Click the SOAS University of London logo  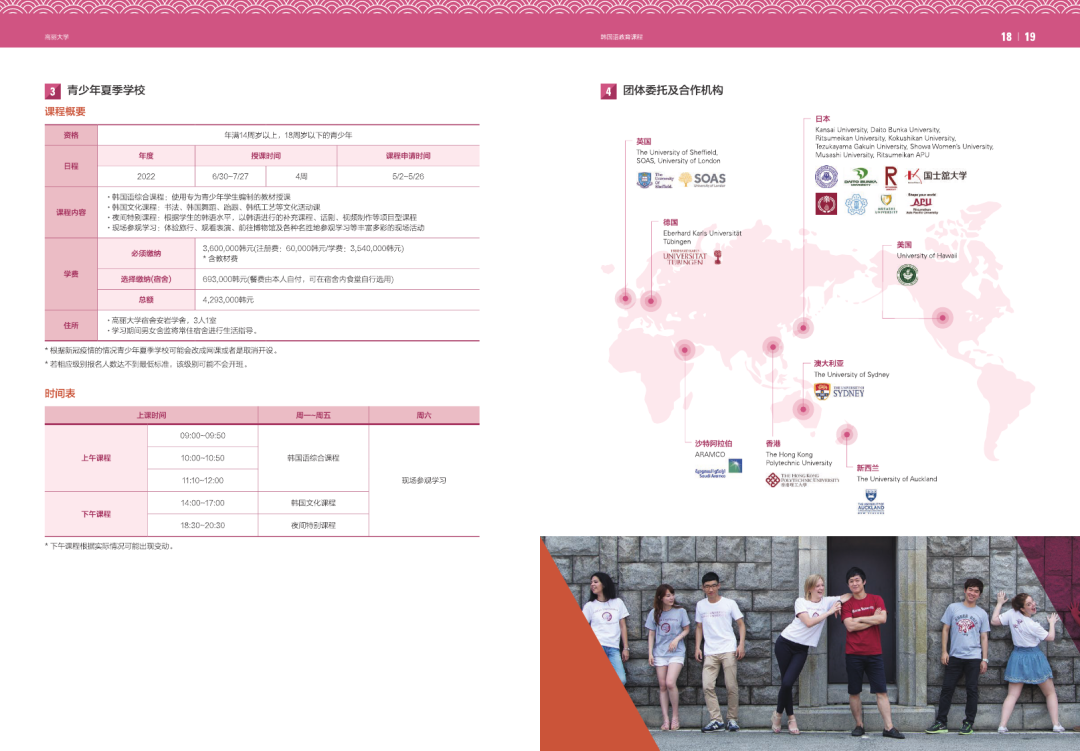tap(702, 179)
